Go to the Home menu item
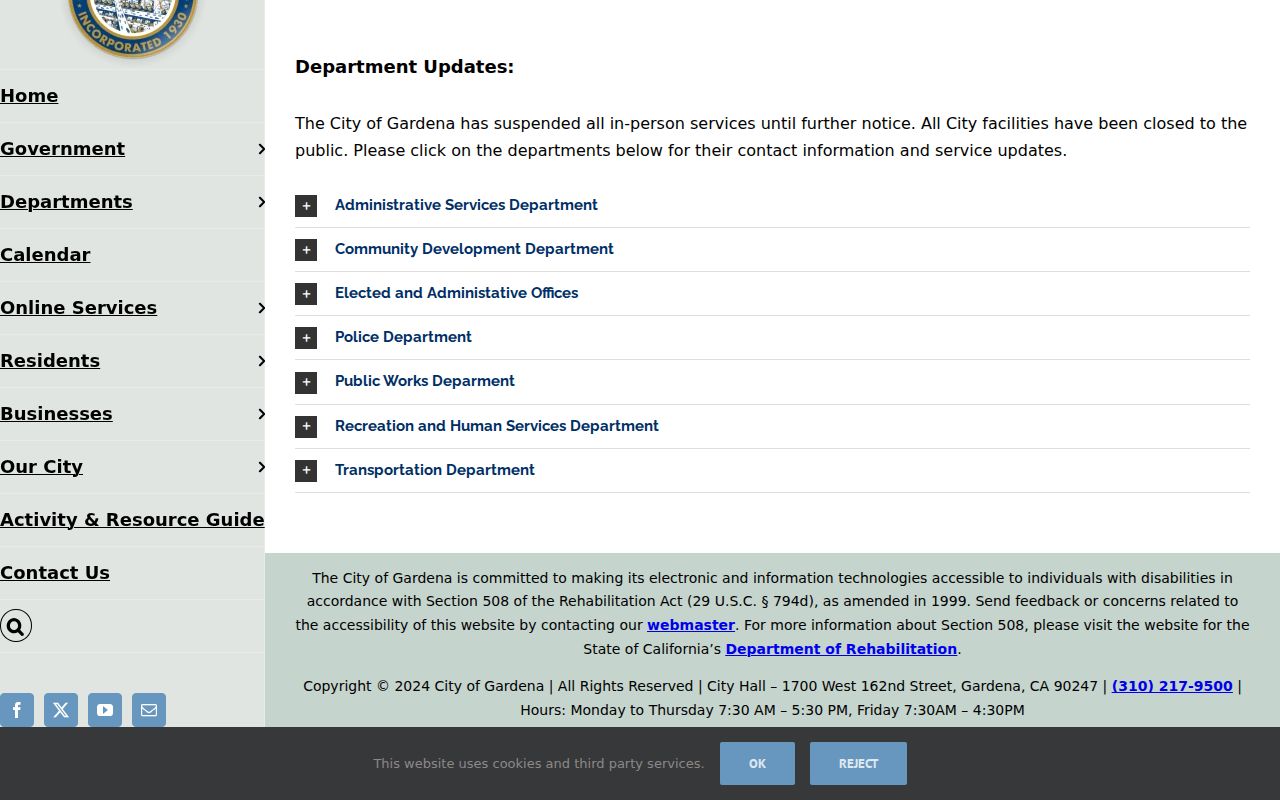1280x800 pixels. [29, 96]
